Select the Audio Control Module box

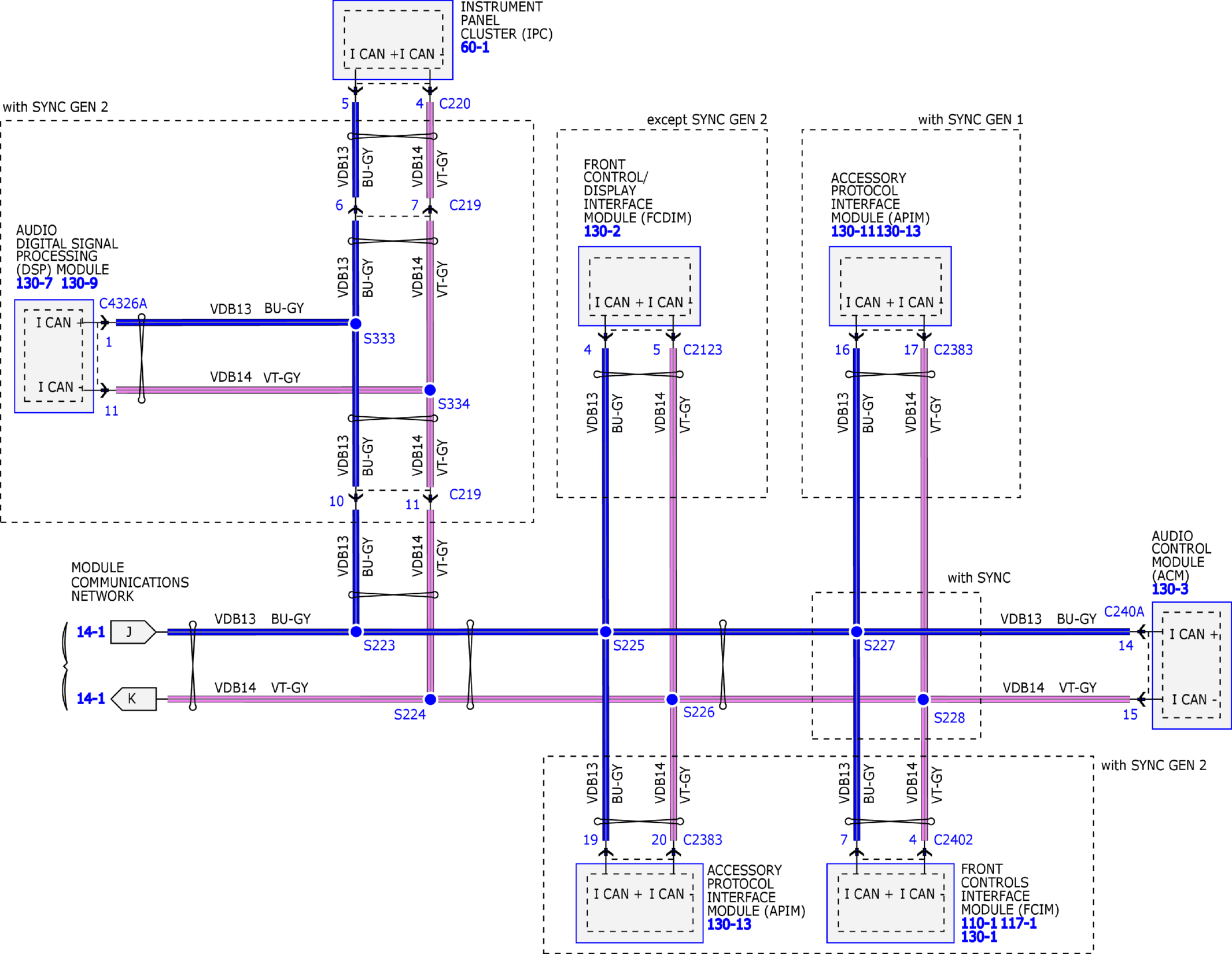pyautogui.click(x=1192, y=665)
